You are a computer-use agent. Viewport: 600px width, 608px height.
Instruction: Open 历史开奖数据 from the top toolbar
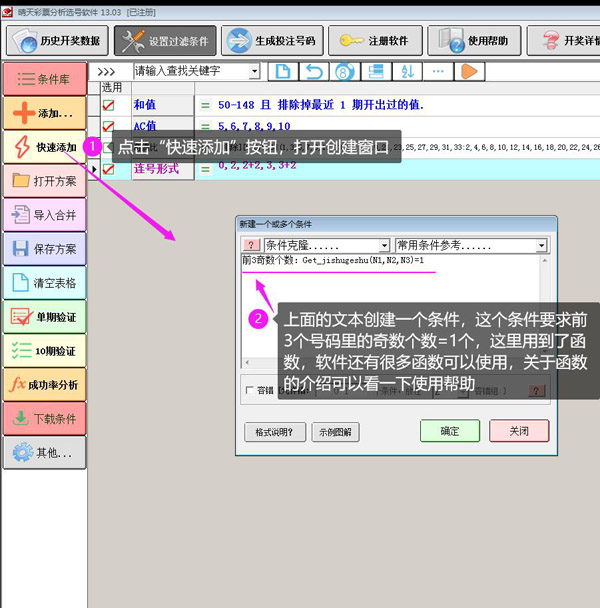coord(56,40)
